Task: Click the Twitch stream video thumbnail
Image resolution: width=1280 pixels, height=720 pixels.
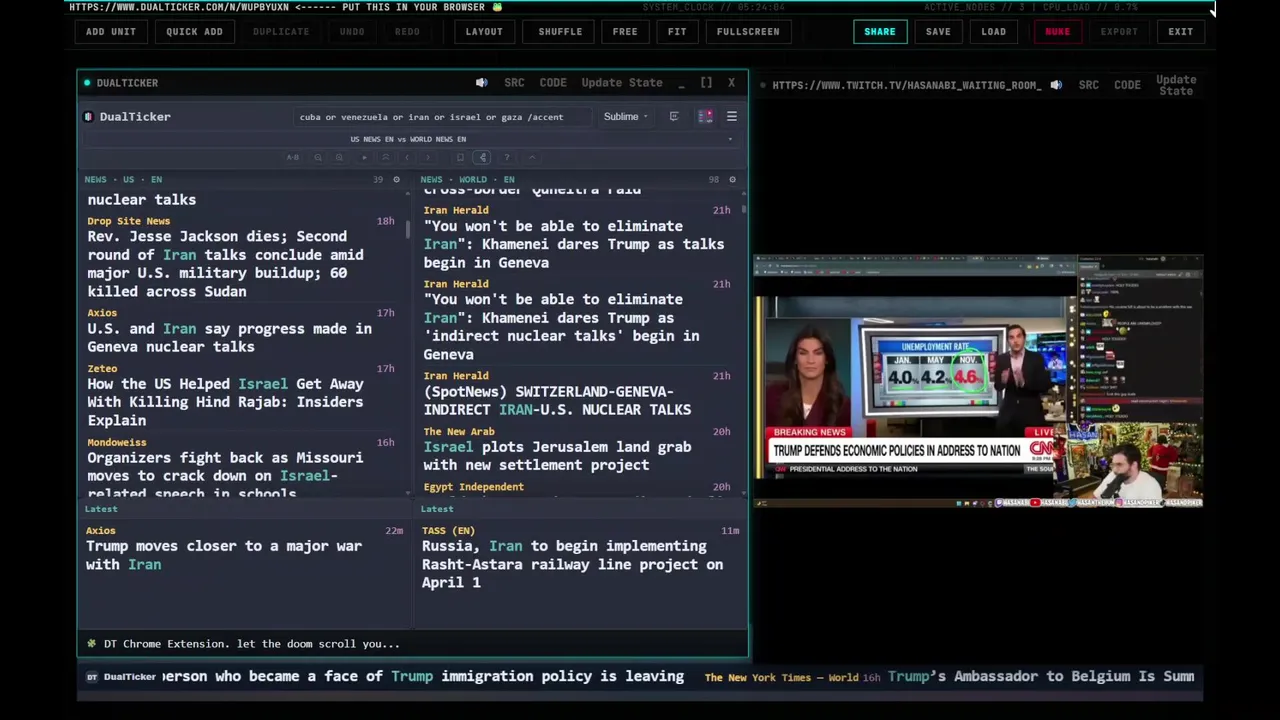Action: click(978, 382)
